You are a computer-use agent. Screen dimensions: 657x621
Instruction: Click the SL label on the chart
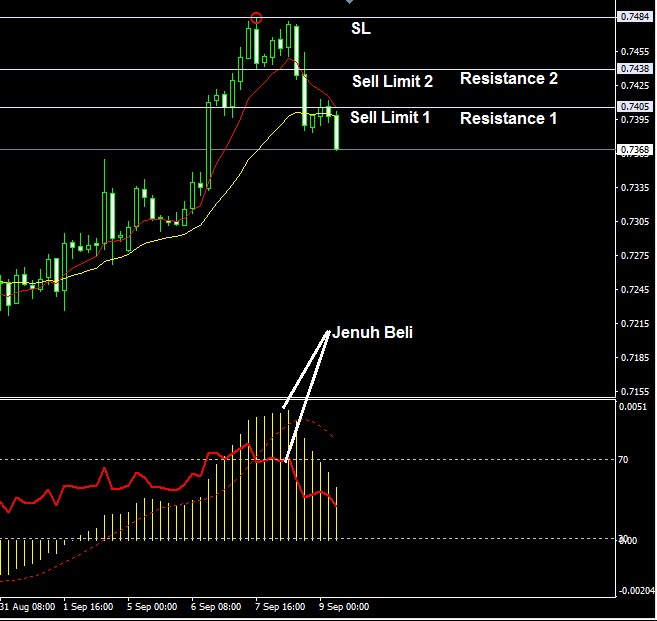(x=361, y=28)
